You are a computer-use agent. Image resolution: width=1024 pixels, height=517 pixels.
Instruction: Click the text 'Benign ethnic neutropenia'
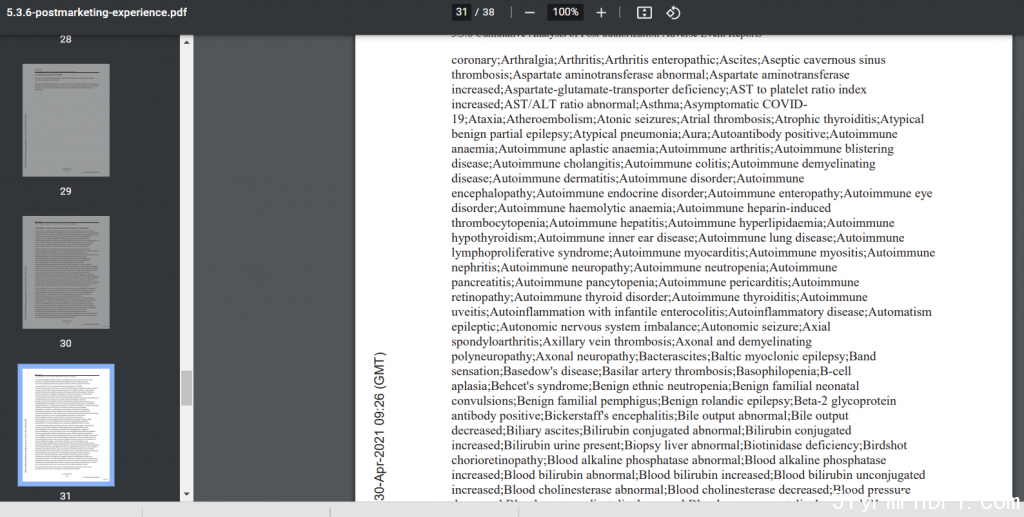click(660, 386)
